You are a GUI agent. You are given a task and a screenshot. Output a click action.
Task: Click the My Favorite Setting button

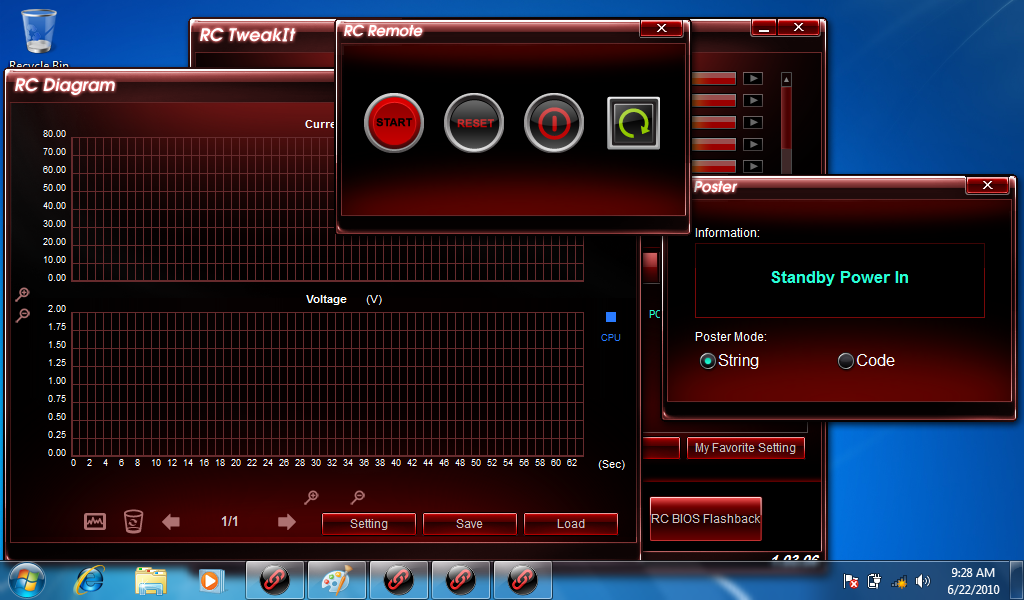point(745,448)
